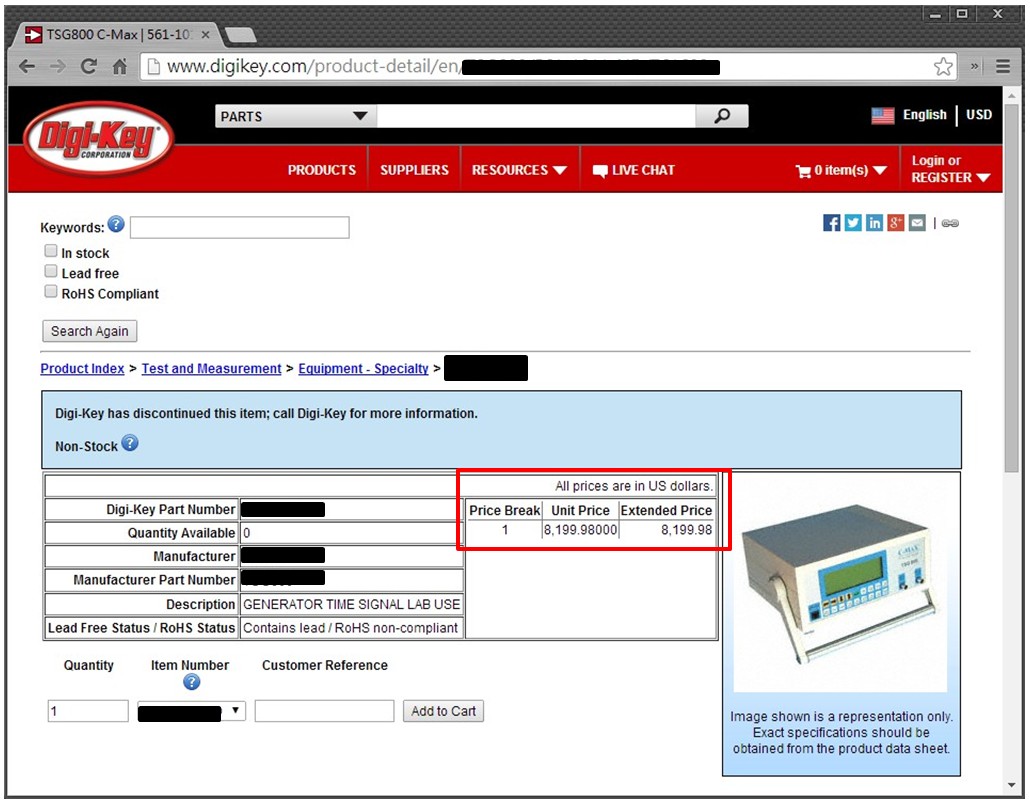Start a LIVE CHAT session
1030x802 pixels.
click(634, 170)
